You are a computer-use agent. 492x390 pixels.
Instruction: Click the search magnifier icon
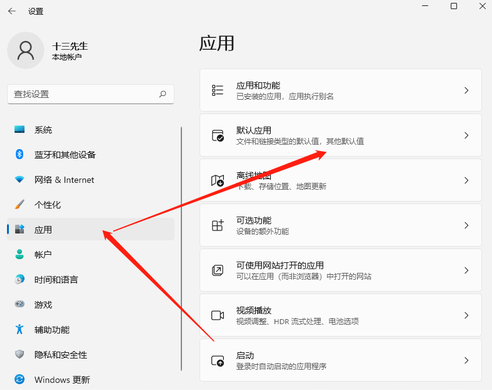pos(163,94)
